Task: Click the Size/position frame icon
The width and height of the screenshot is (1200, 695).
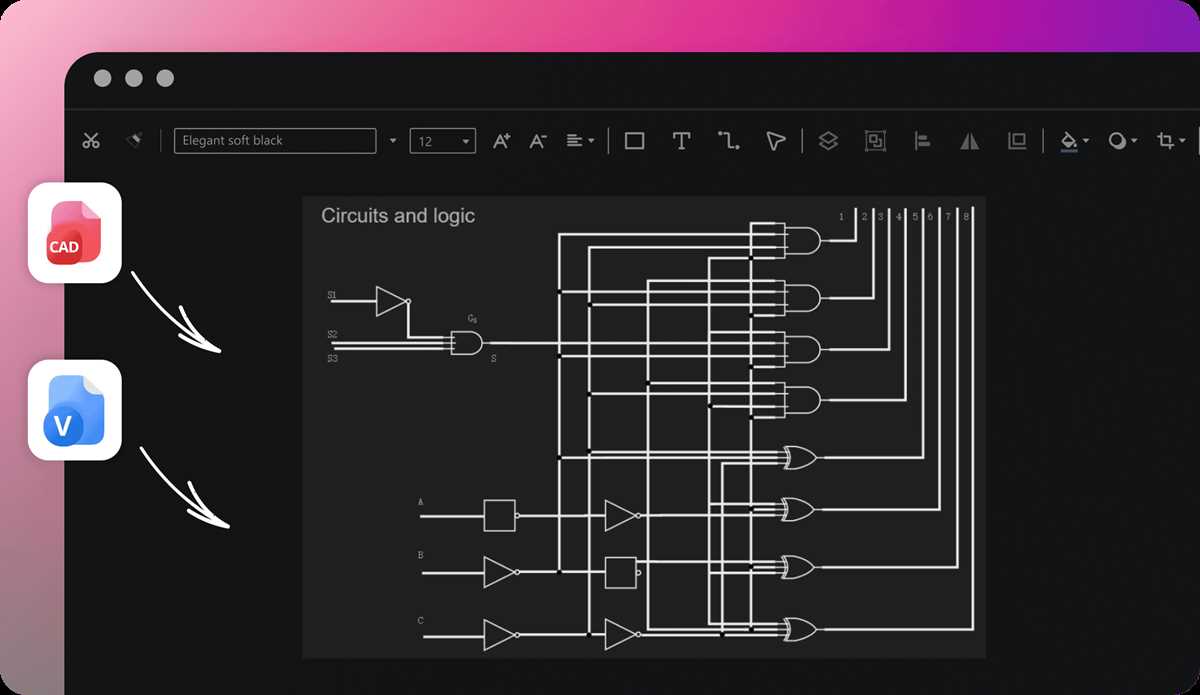Action: (1017, 141)
